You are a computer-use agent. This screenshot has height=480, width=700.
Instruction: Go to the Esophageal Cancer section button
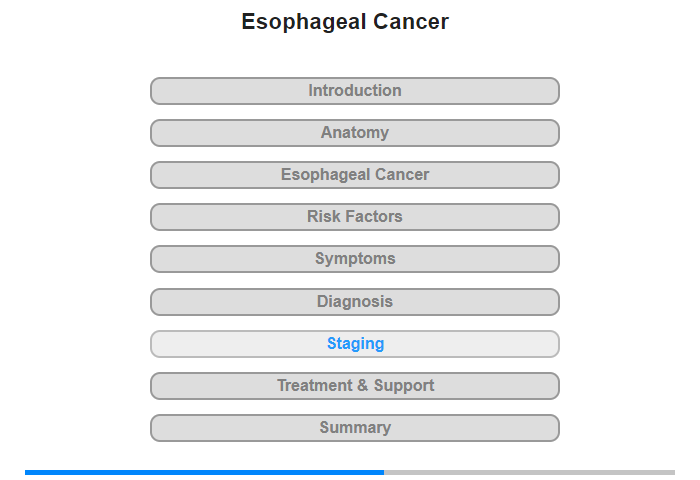354,175
